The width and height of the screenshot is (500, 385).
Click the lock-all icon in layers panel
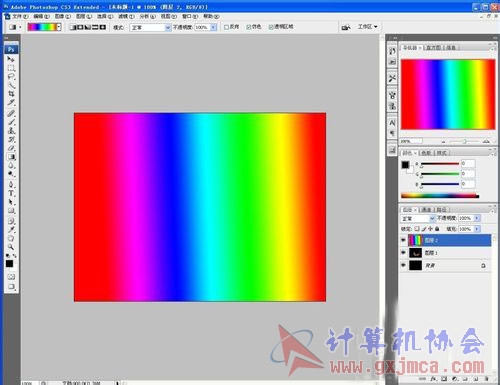(x=437, y=229)
